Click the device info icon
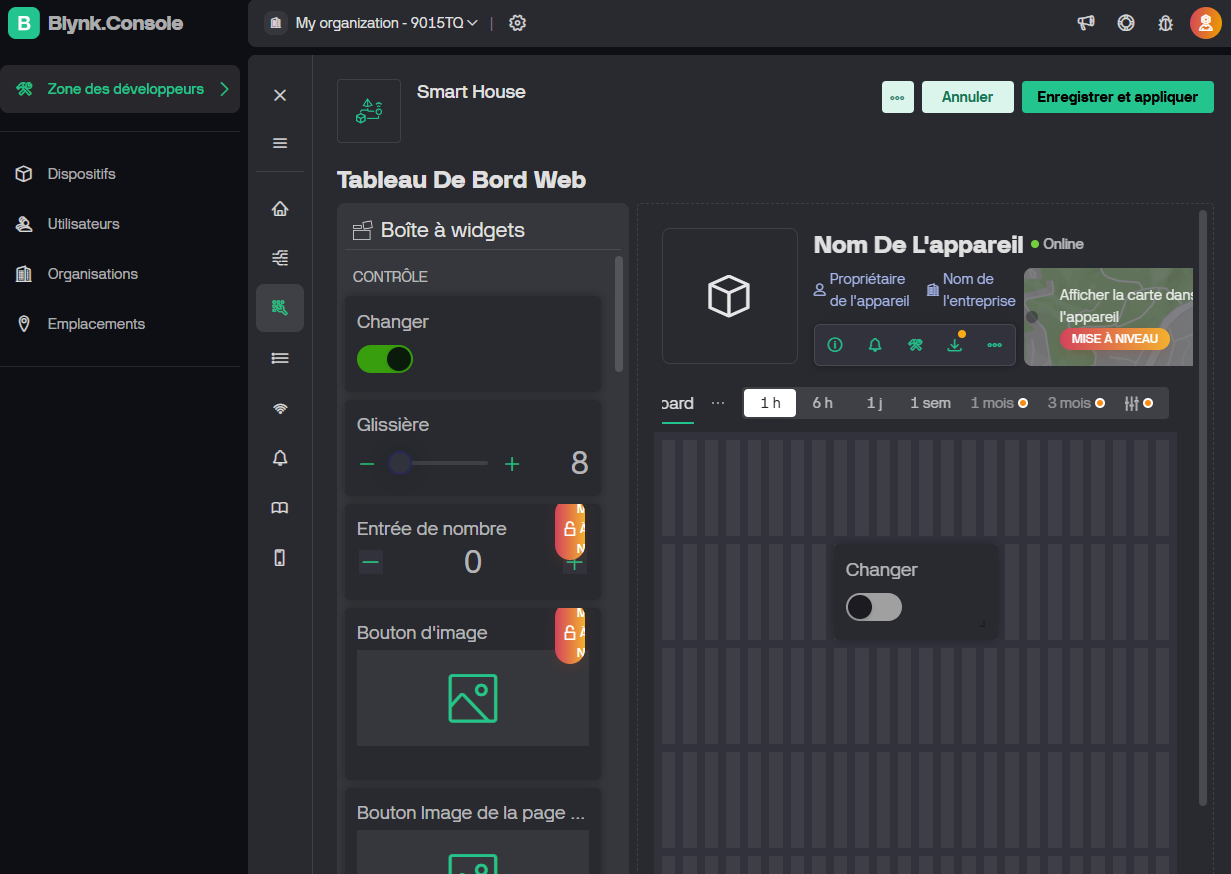 click(x=835, y=345)
